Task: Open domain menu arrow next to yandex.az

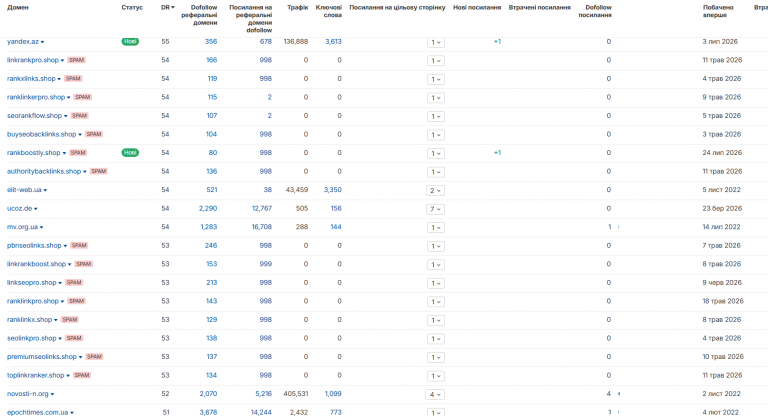Action: tap(43, 42)
